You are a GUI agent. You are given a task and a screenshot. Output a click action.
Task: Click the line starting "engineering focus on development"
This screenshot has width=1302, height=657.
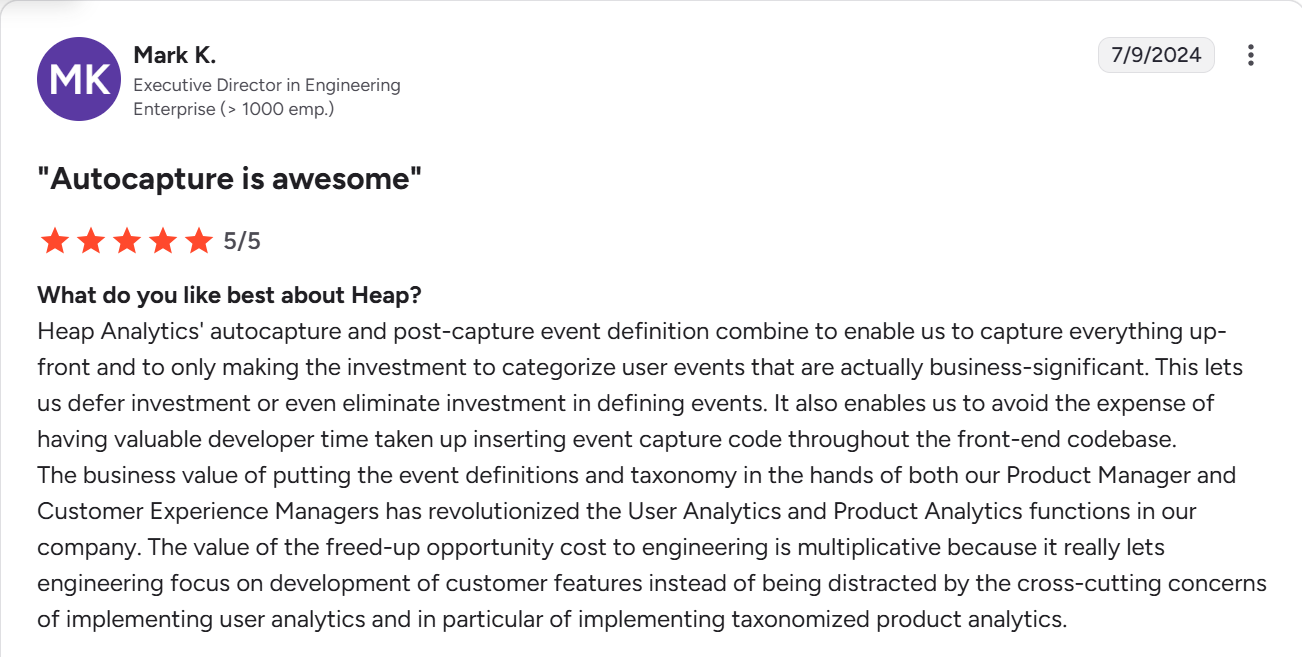651,583
